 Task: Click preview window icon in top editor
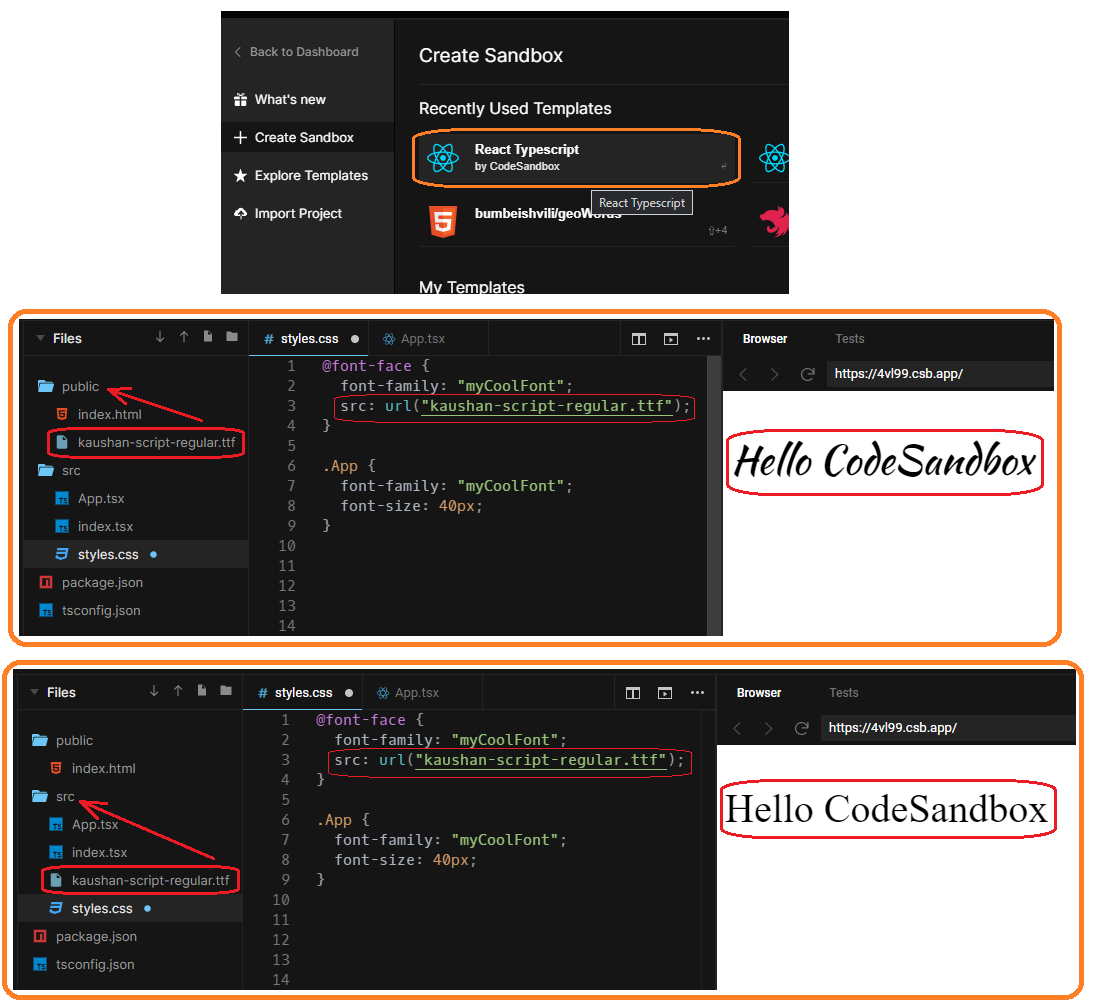tap(671, 339)
